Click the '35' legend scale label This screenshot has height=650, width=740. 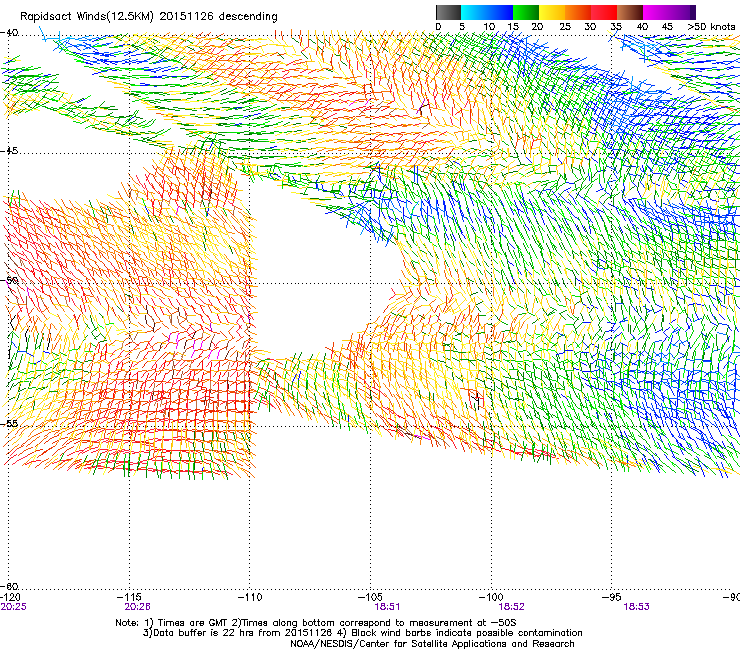(x=616, y=27)
